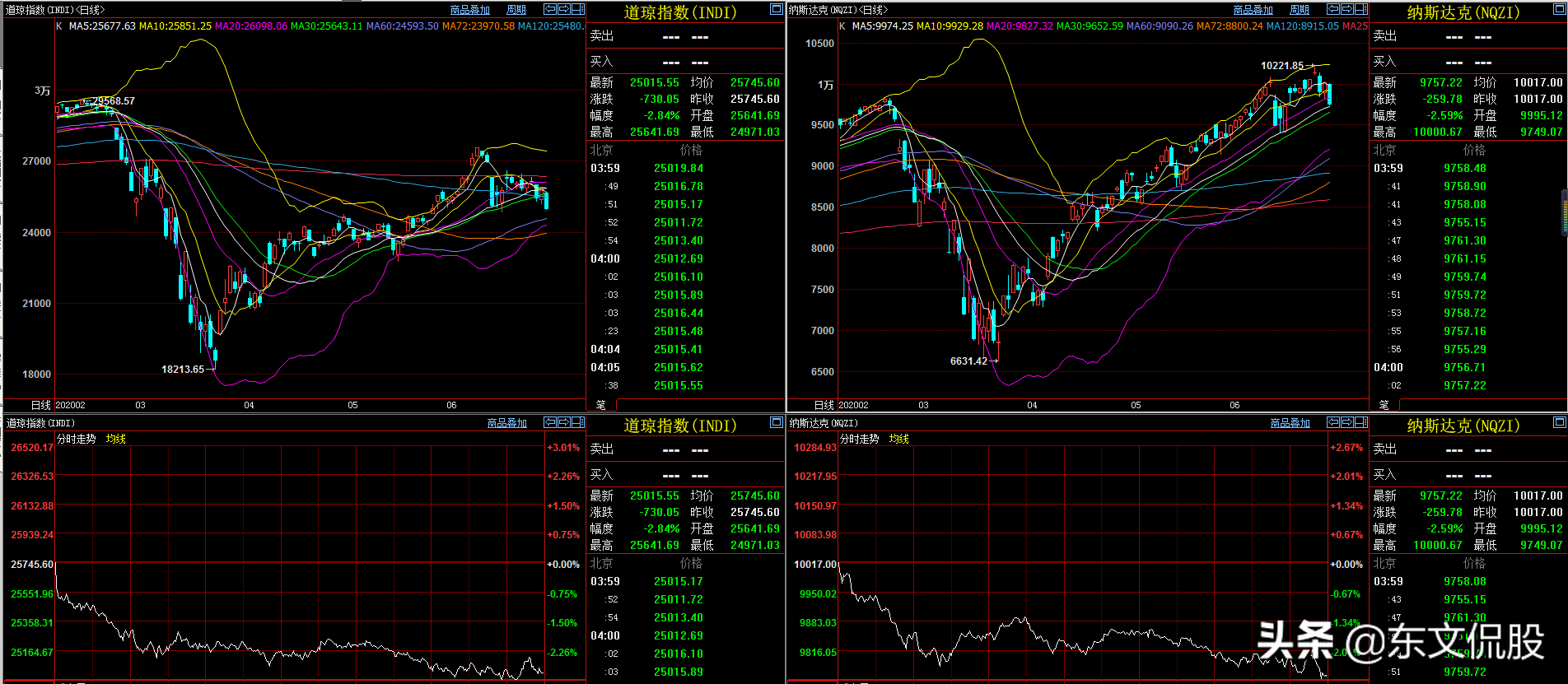The image size is (1568, 684).
Task: Click the forward arrow icon in Dow Jones daily chart
Action: pyautogui.click(x=564, y=9)
